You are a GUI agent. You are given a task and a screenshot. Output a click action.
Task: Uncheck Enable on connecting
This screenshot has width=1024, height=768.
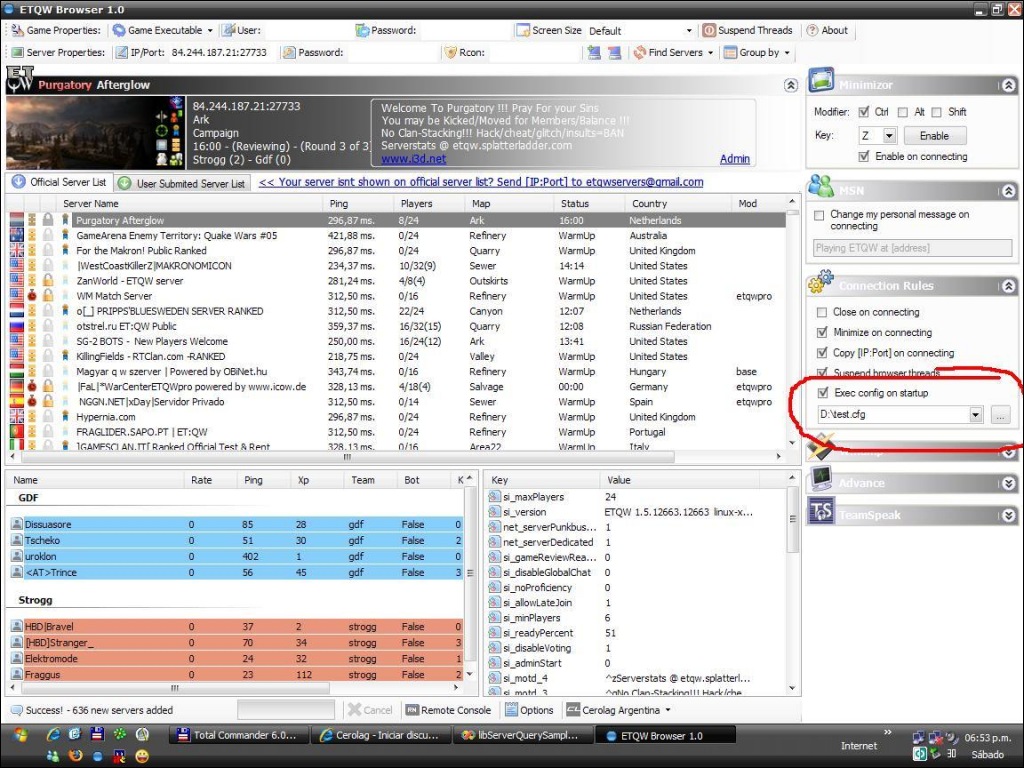coord(864,157)
